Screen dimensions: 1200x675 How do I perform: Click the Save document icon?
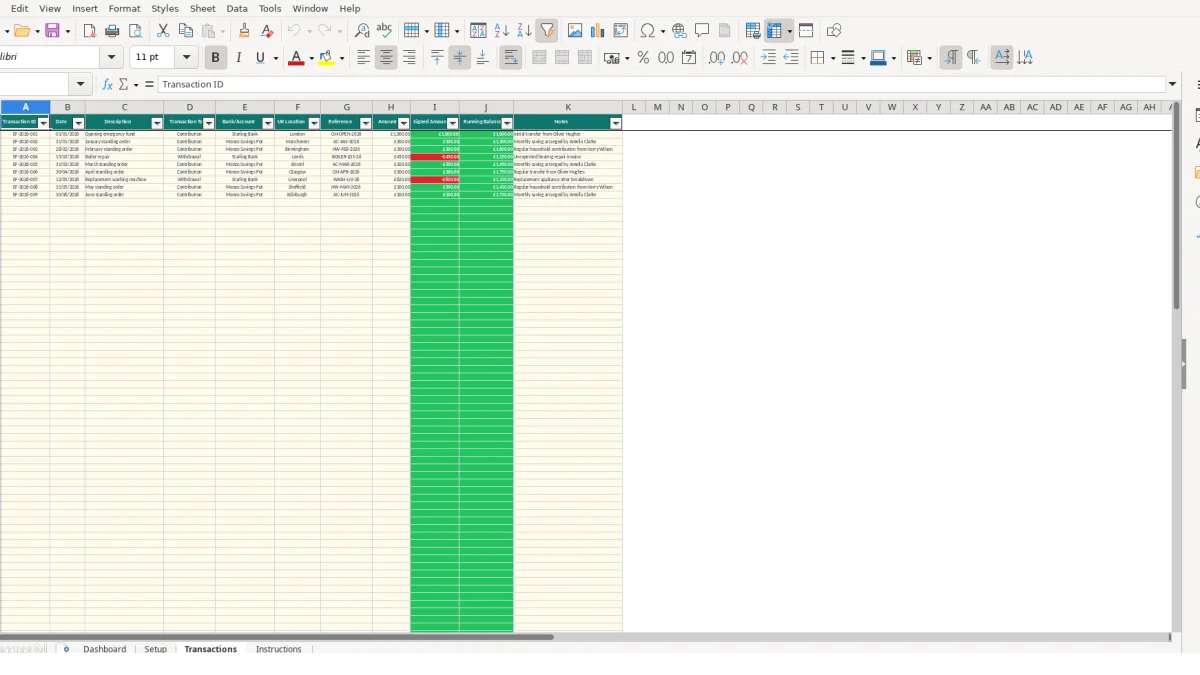point(52,31)
